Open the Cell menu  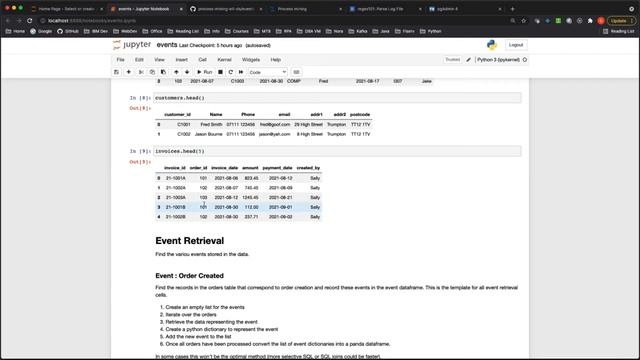tap(202, 60)
